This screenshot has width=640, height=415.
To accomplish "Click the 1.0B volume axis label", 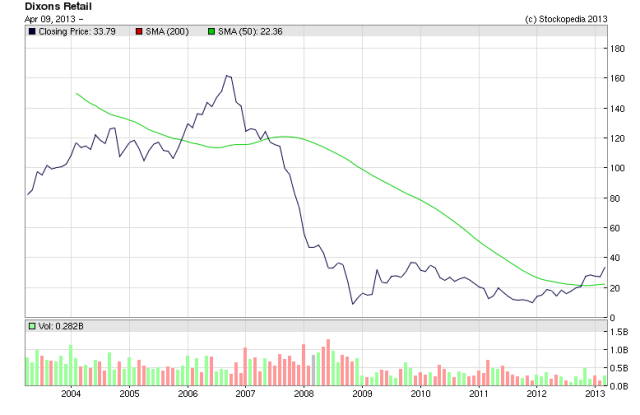I will pyautogui.click(x=620, y=350).
